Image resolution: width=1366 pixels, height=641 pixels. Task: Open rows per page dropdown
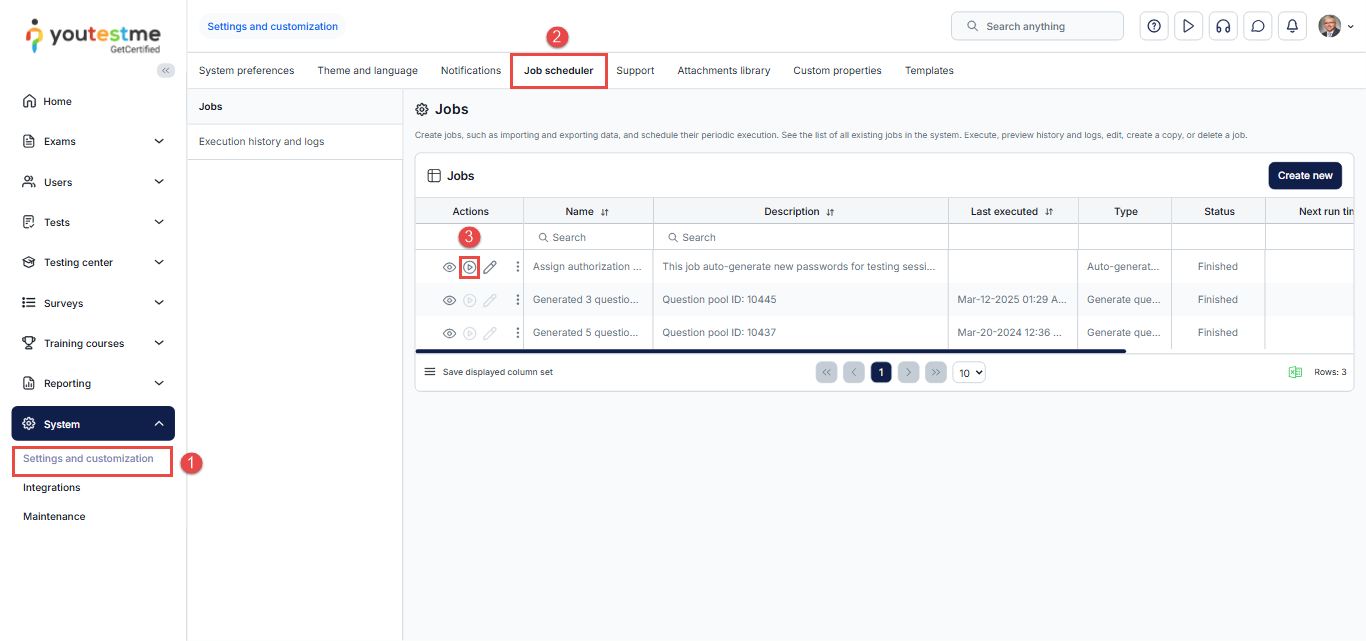click(x=968, y=372)
